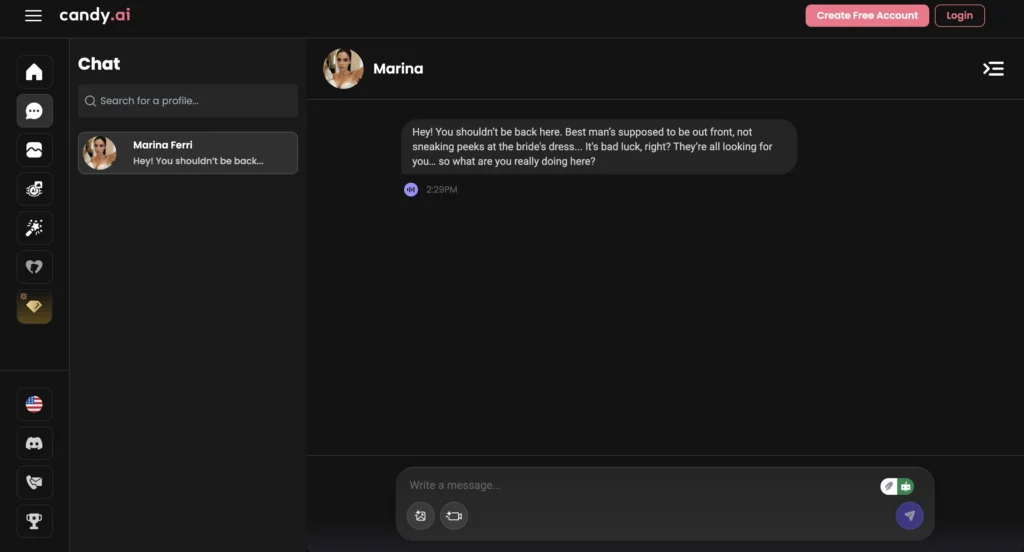Toggle the feather mode switch in message box
The width and height of the screenshot is (1024, 552).
[889, 486]
